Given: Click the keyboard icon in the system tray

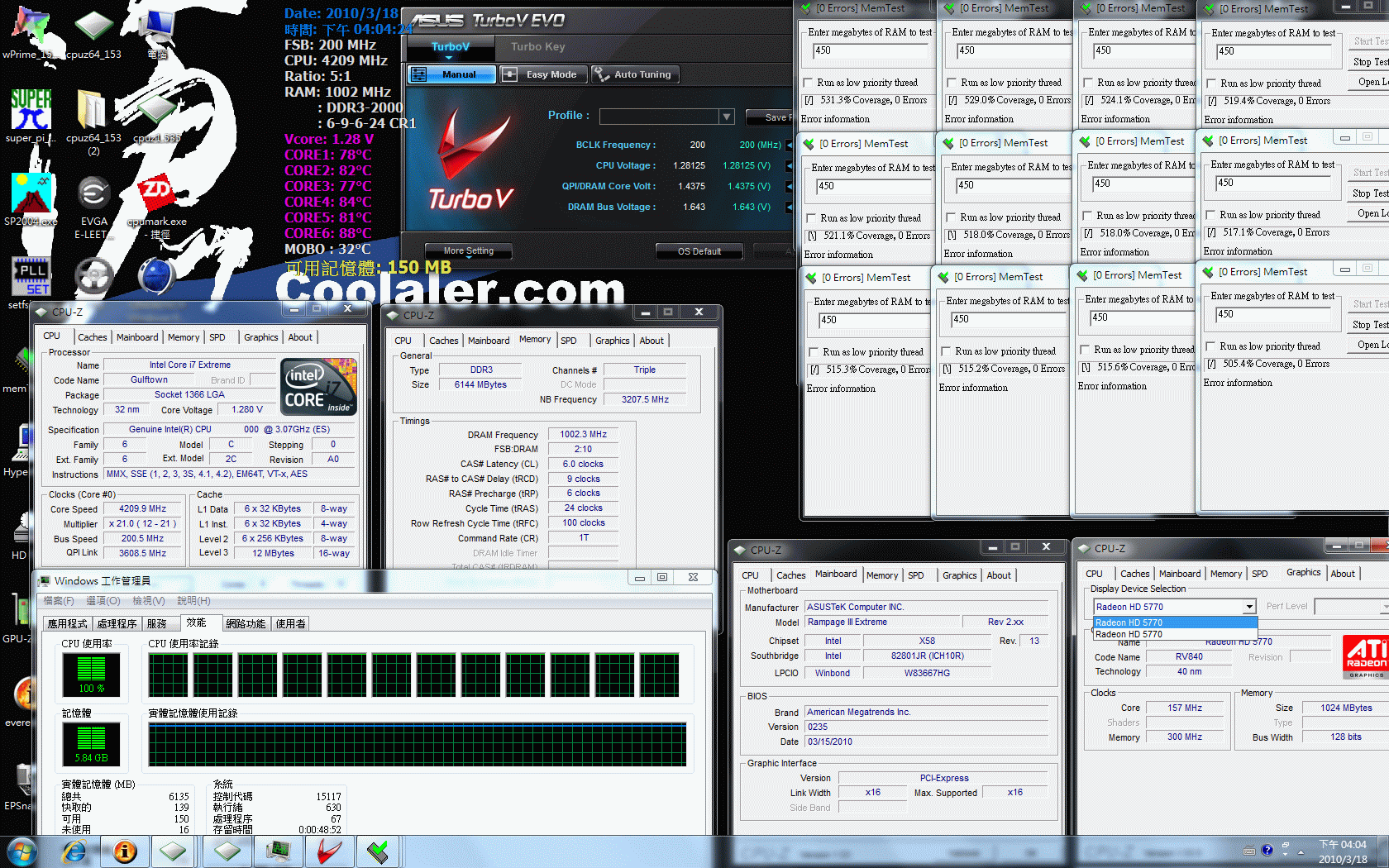Looking at the screenshot, I should 1248,851.
